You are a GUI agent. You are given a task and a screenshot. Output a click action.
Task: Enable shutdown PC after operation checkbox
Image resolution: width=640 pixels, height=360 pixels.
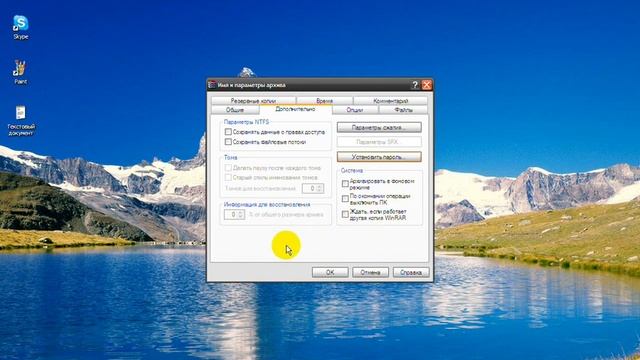coord(345,199)
